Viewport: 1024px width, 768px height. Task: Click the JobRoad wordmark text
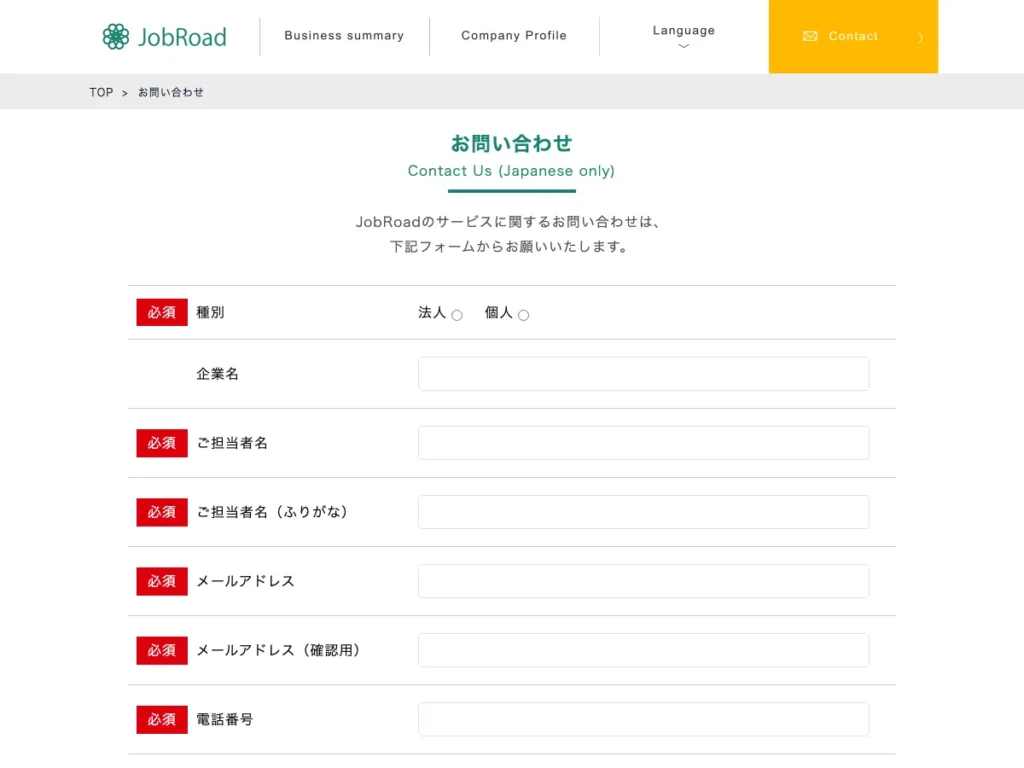click(182, 37)
